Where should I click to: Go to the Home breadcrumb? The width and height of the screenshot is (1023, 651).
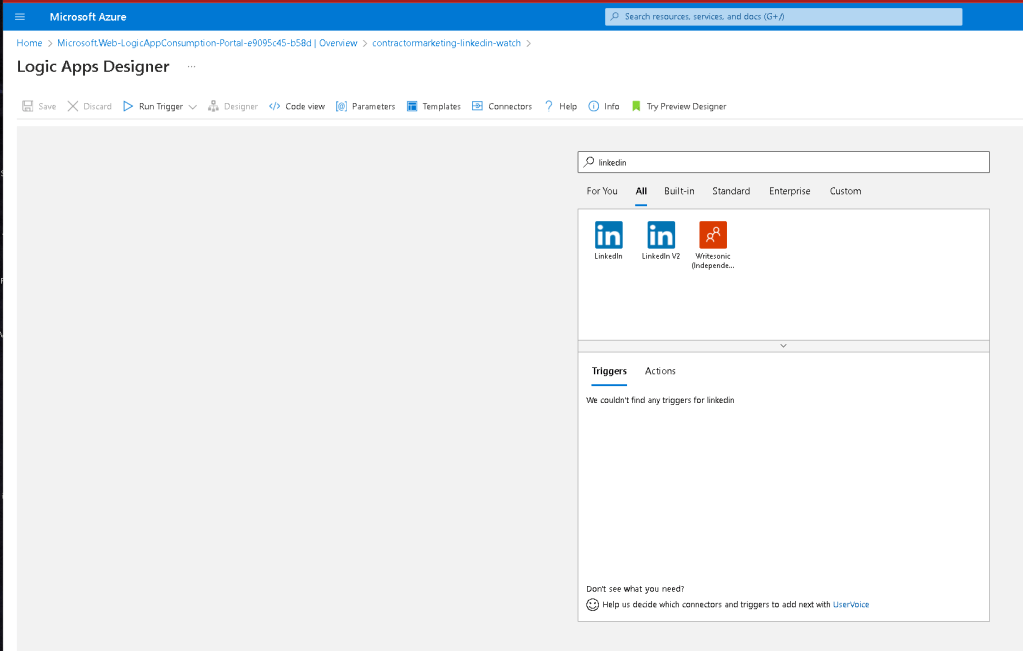point(29,43)
